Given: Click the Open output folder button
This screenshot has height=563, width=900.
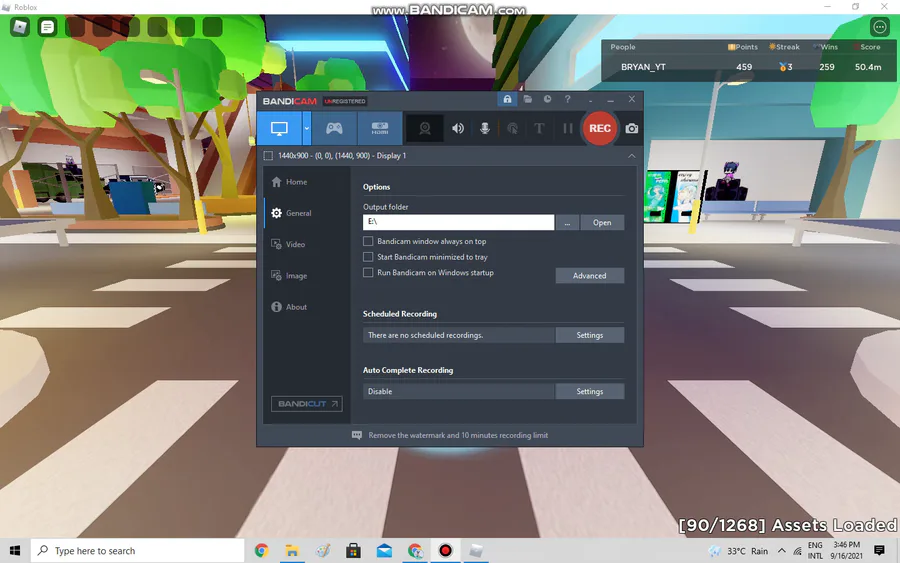Looking at the screenshot, I should coord(602,223).
